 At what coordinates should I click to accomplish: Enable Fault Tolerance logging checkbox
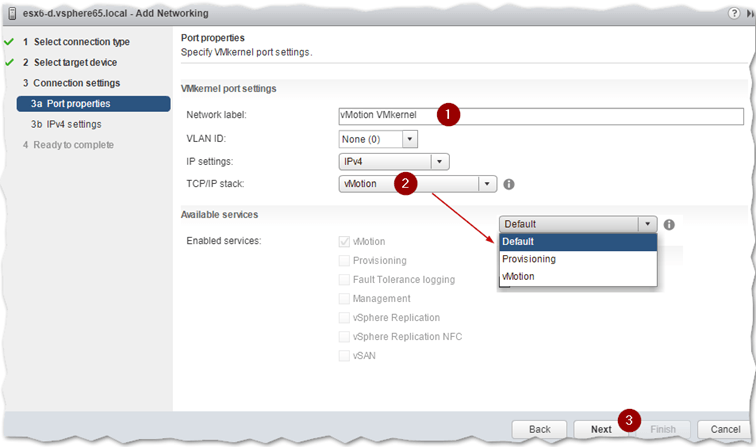(344, 280)
